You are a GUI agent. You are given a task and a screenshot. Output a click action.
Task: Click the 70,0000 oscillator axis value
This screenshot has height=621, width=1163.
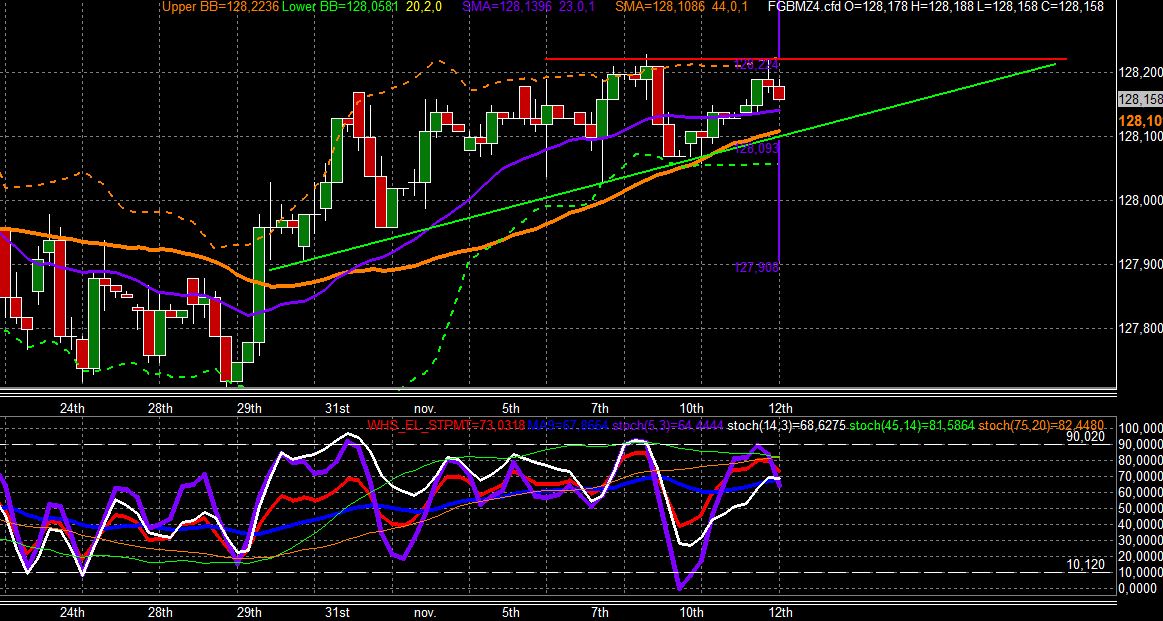coord(1140,477)
